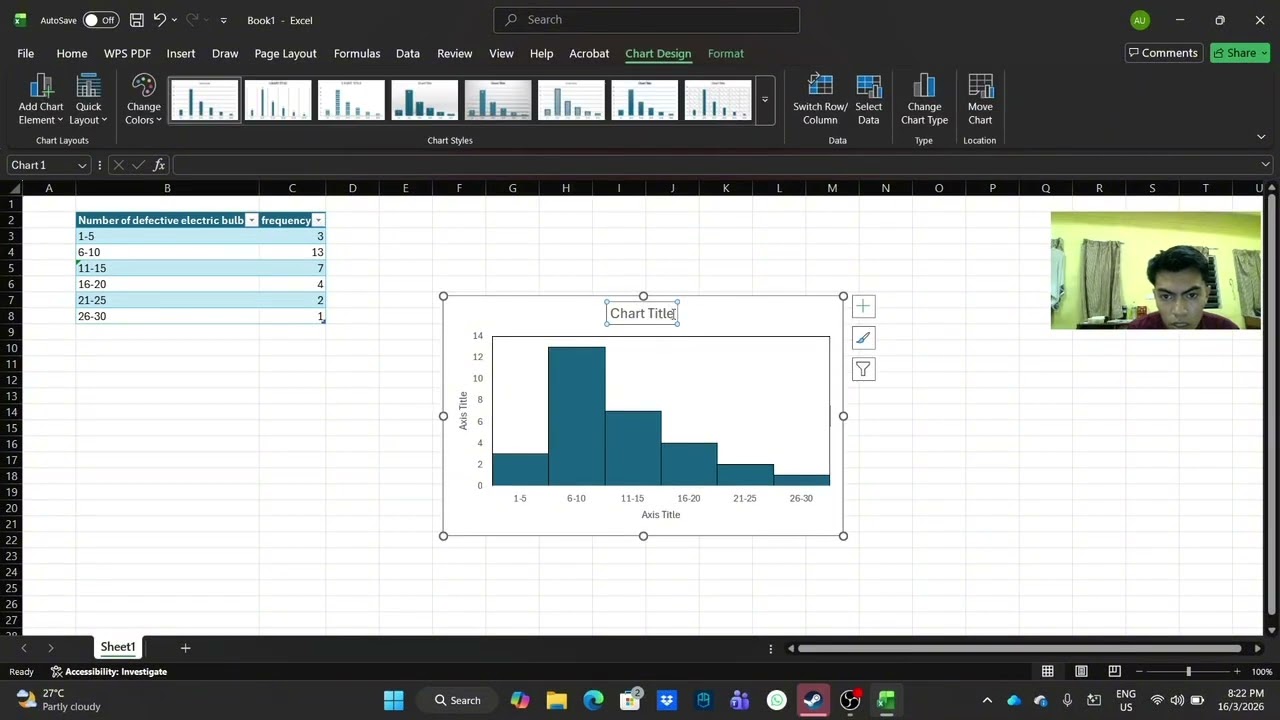Viewport: 1280px width, 720px height.
Task: Click the Redo button
Action: 192,20
